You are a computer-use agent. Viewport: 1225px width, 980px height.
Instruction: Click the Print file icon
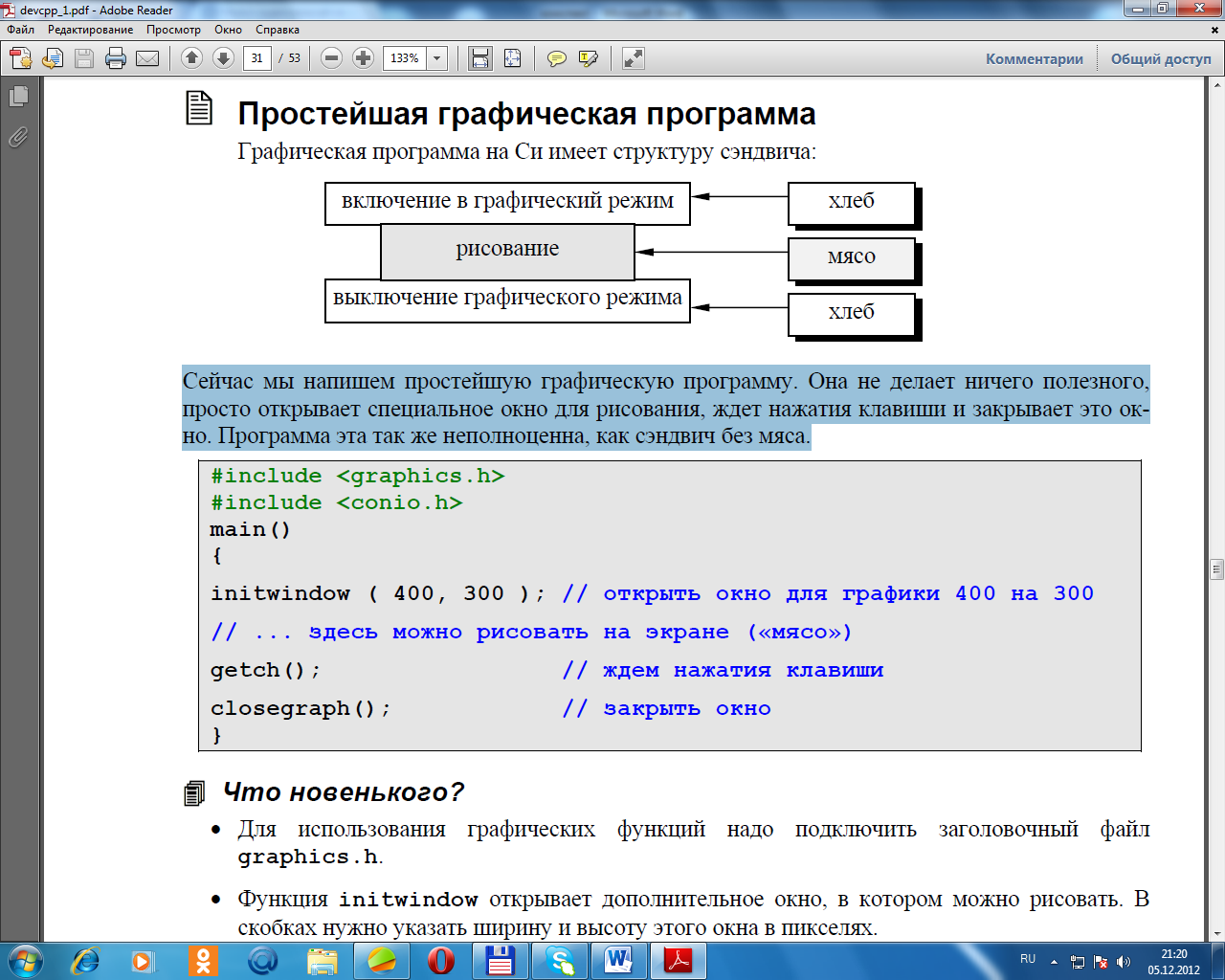tap(116, 58)
